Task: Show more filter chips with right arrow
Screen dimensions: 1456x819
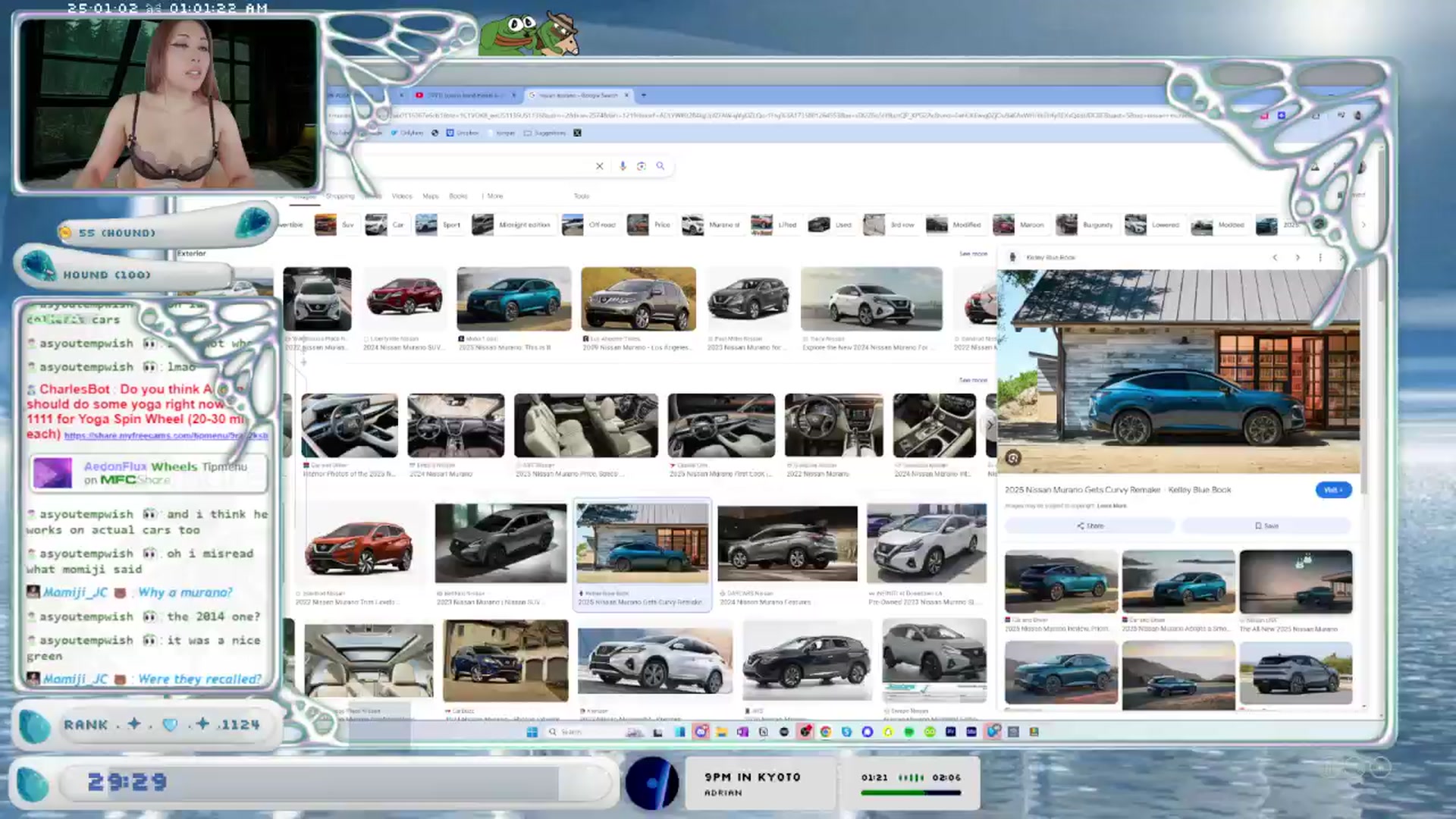Action: click(x=1363, y=225)
